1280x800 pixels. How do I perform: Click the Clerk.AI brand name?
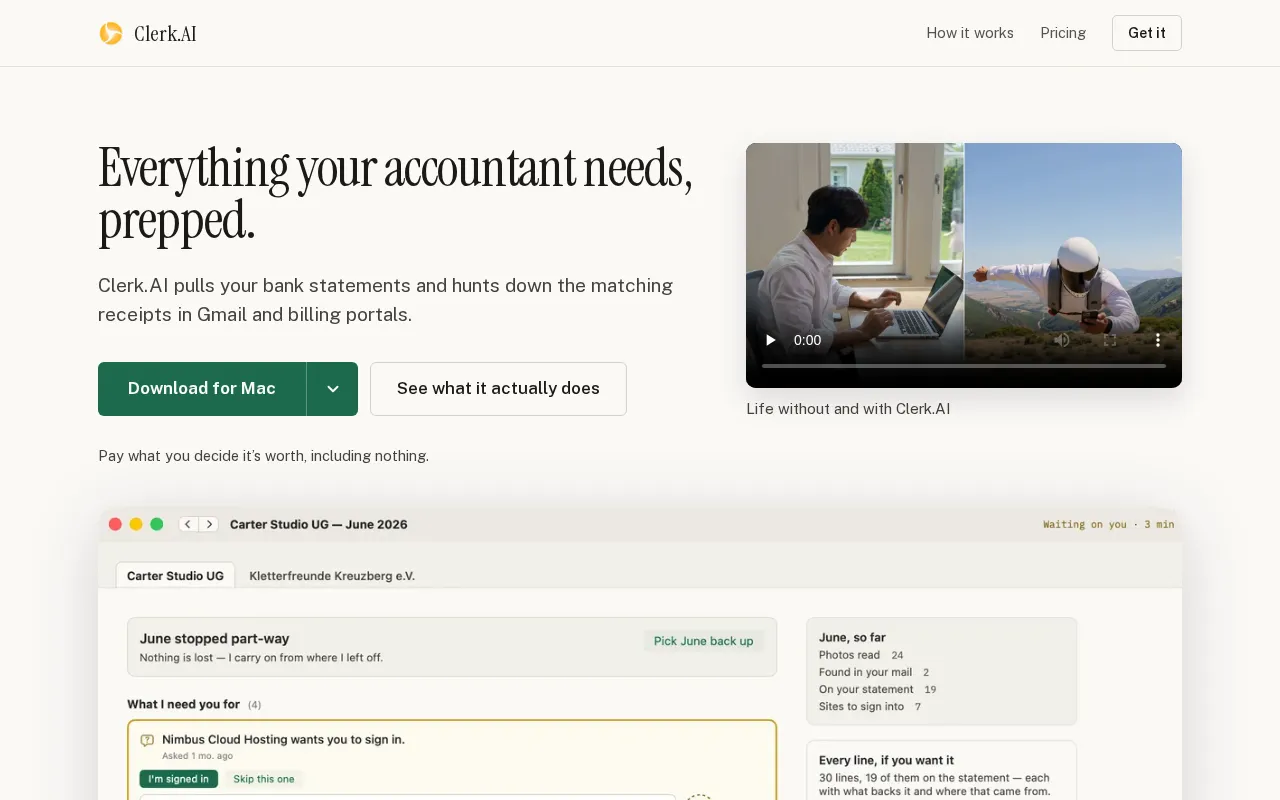click(x=165, y=34)
